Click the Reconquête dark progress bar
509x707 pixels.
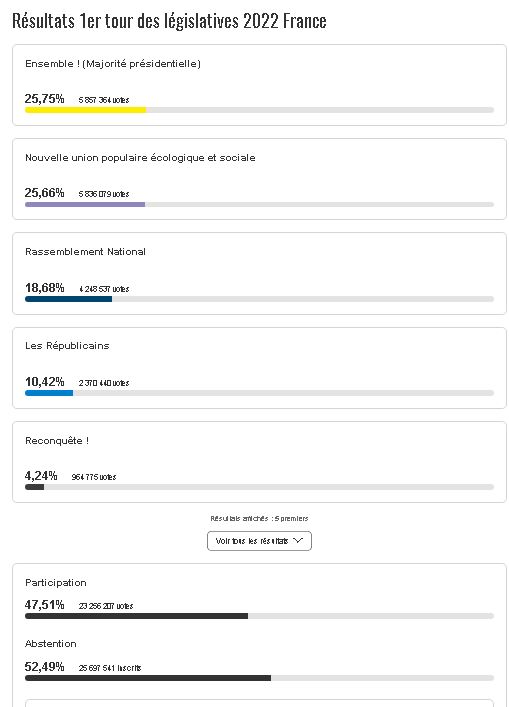point(35,487)
